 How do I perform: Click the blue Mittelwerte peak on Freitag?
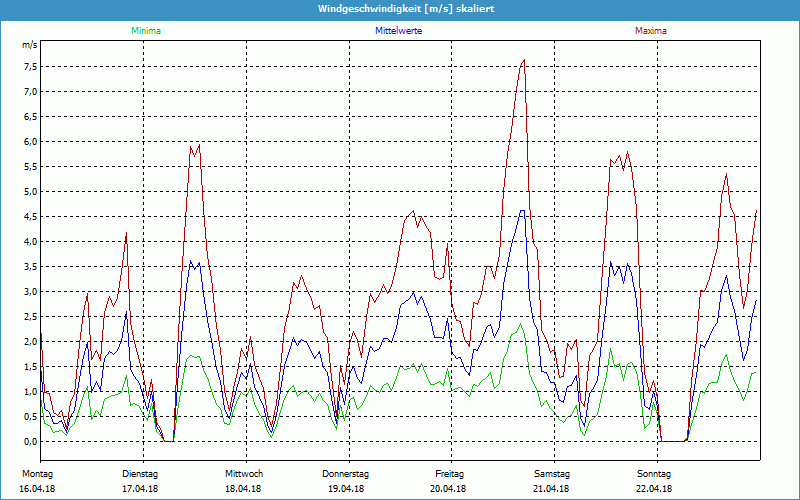click(522, 210)
